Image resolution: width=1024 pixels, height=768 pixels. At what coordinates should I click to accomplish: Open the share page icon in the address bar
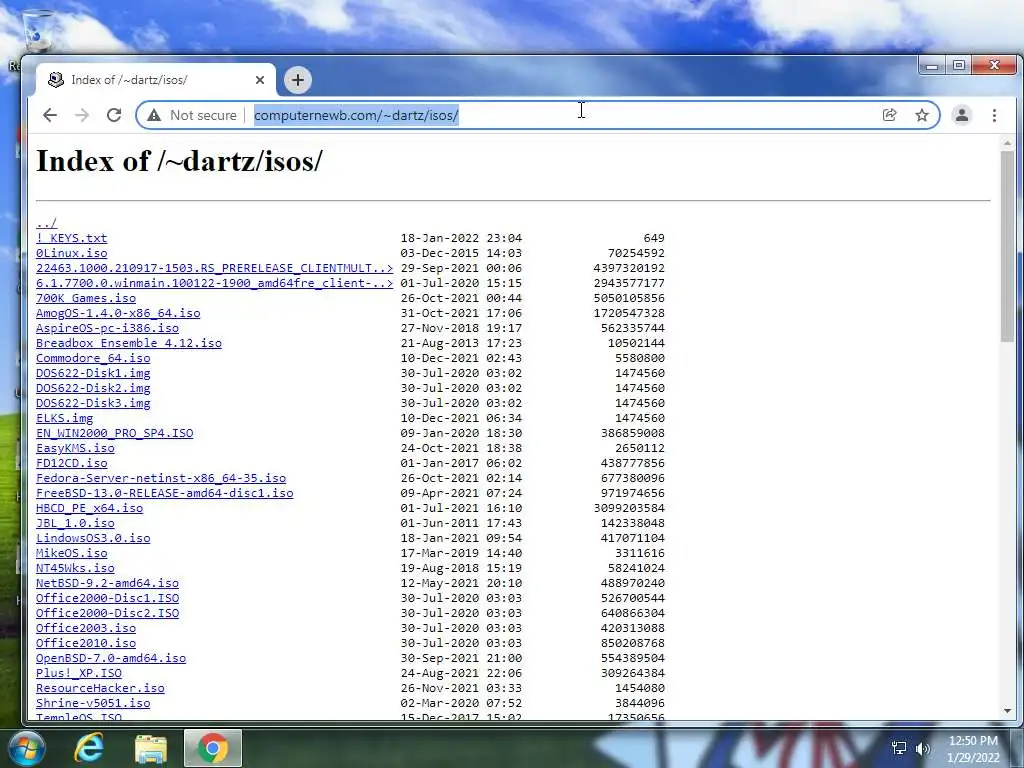(x=889, y=115)
